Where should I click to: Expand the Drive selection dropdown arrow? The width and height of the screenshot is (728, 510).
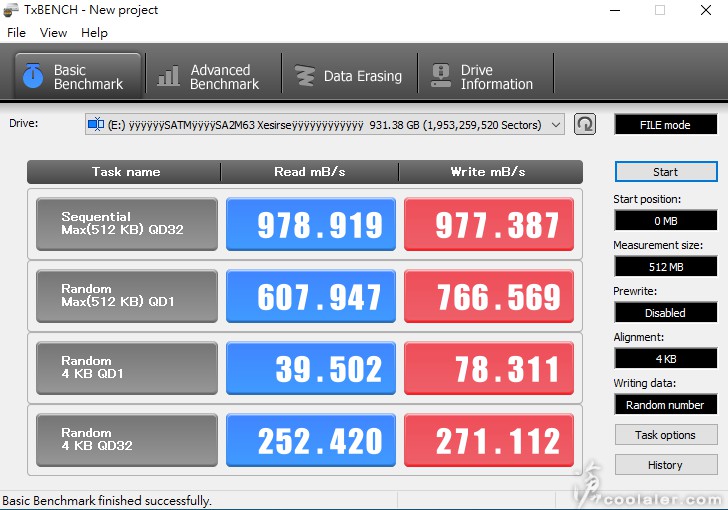[556, 125]
